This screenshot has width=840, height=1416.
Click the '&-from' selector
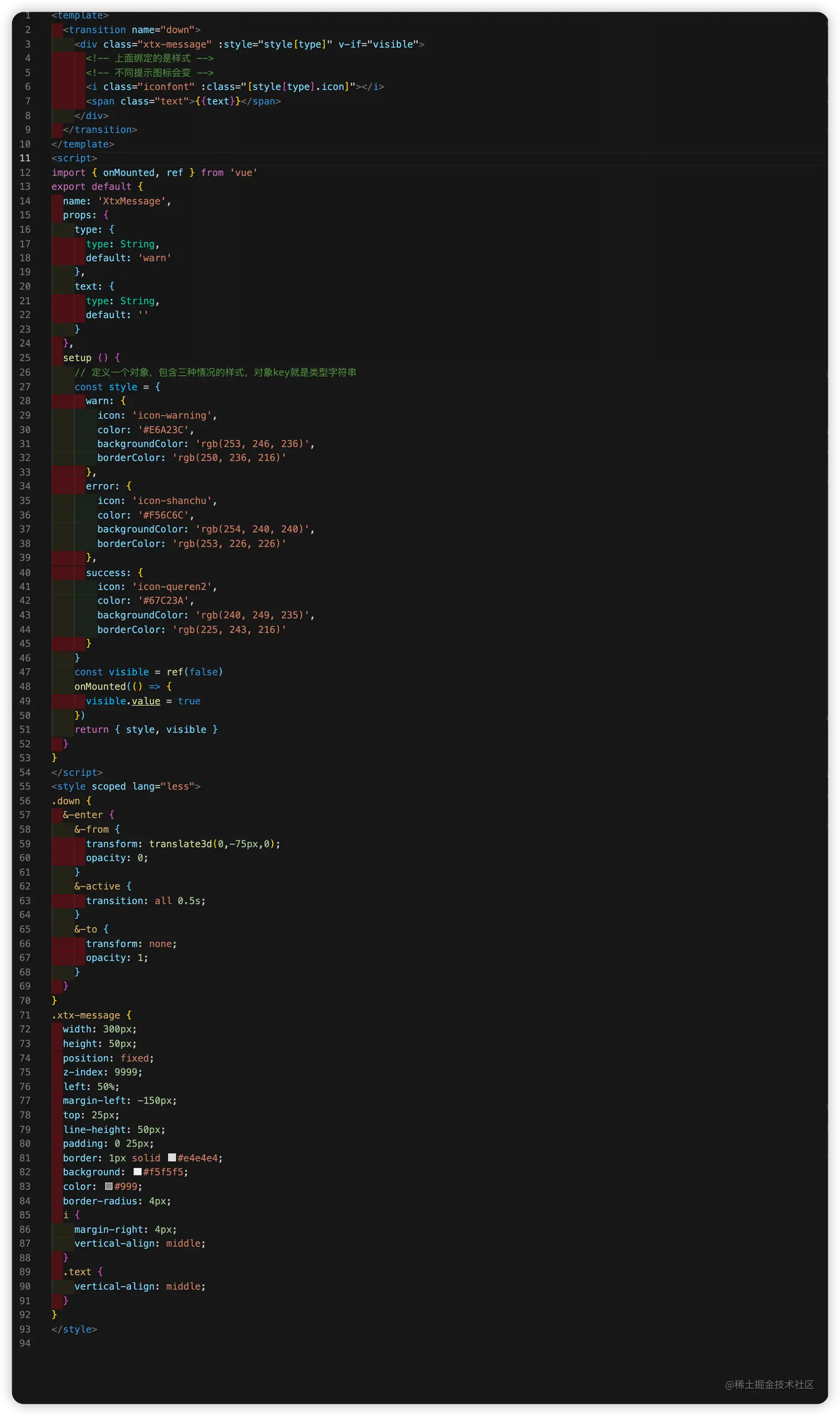[x=92, y=830]
